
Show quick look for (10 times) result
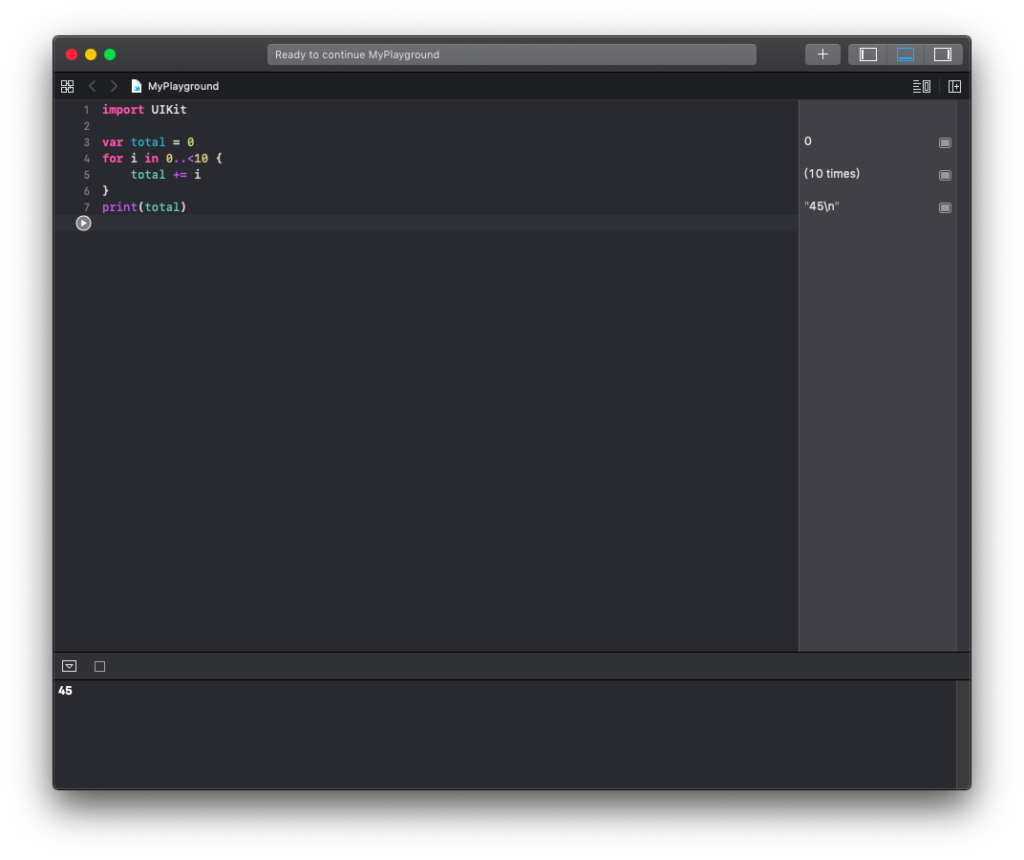pos(944,175)
